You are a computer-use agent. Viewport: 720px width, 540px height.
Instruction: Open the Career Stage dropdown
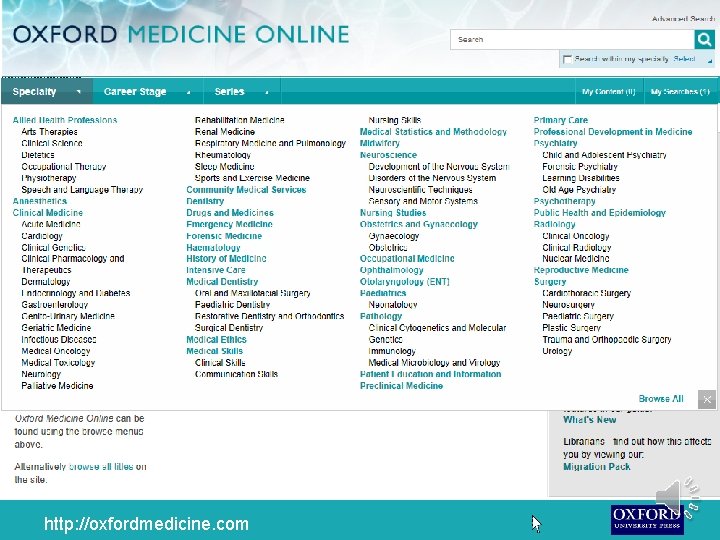pyautogui.click(x=147, y=91)
